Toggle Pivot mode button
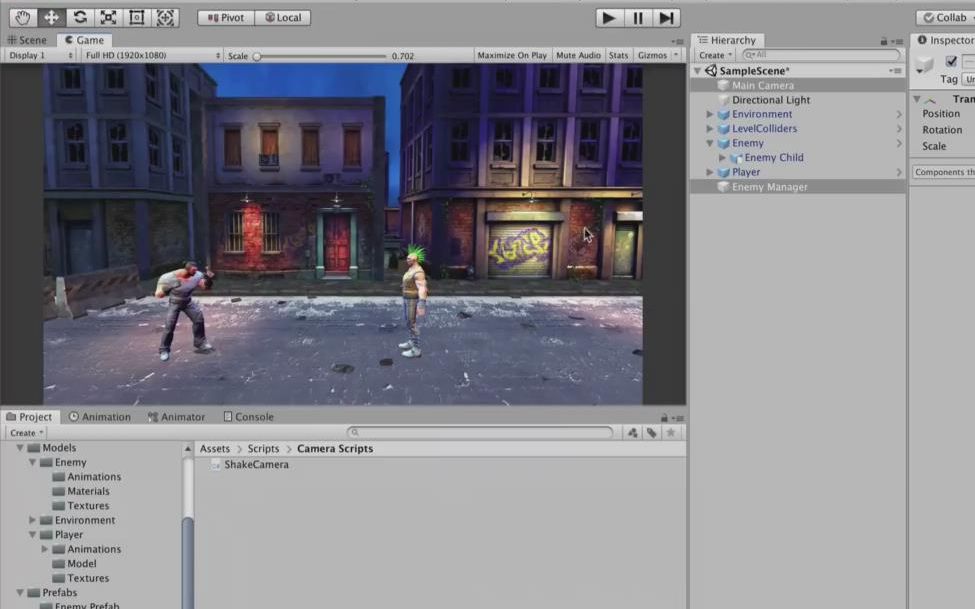Screen dimensions: 975x609 pyautogui.click(x=225, y=16)
